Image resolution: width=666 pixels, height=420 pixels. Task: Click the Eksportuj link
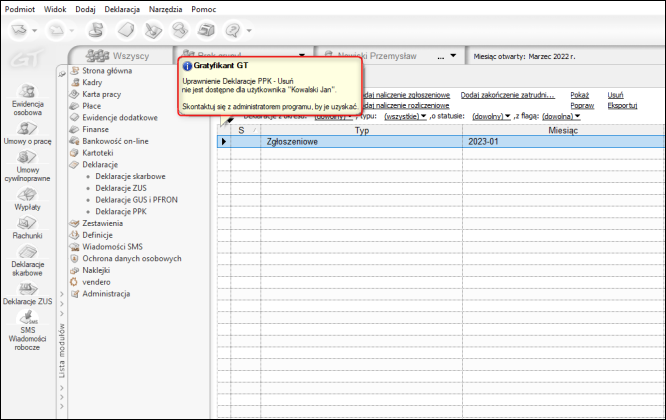click(x=623, y=104)
